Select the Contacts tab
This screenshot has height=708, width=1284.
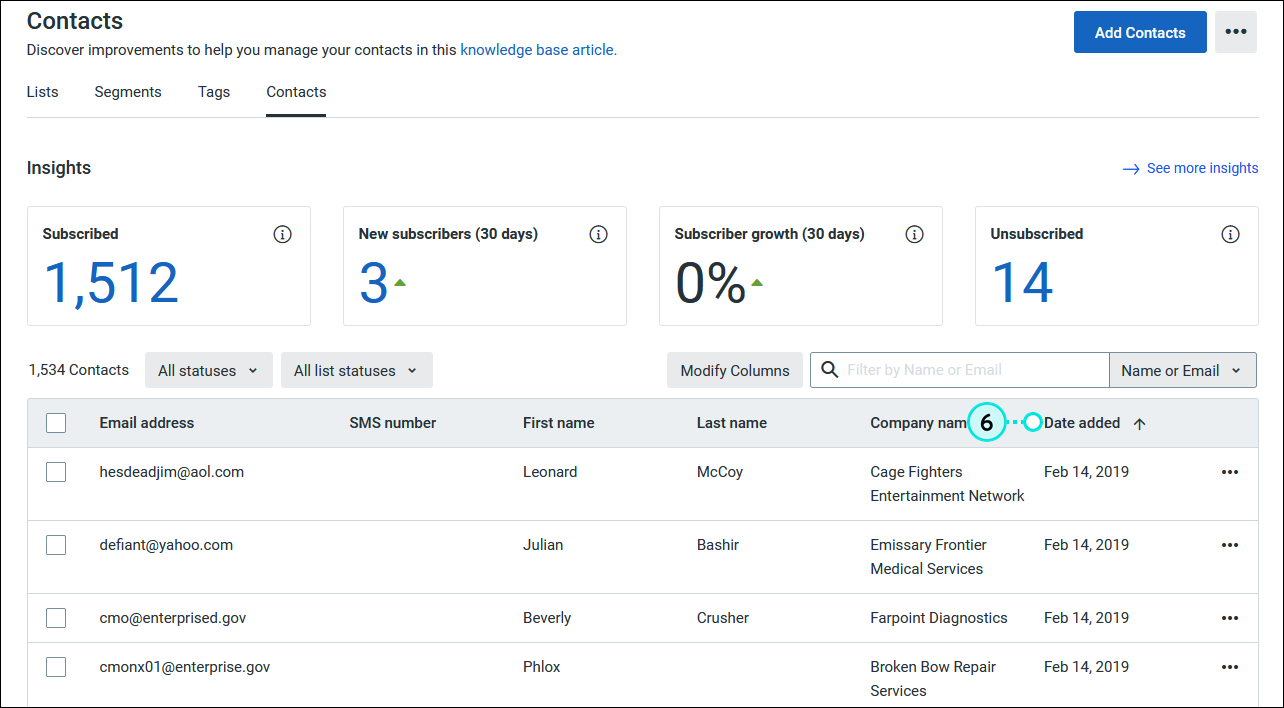pyautogui.click(x=296, y=92)
